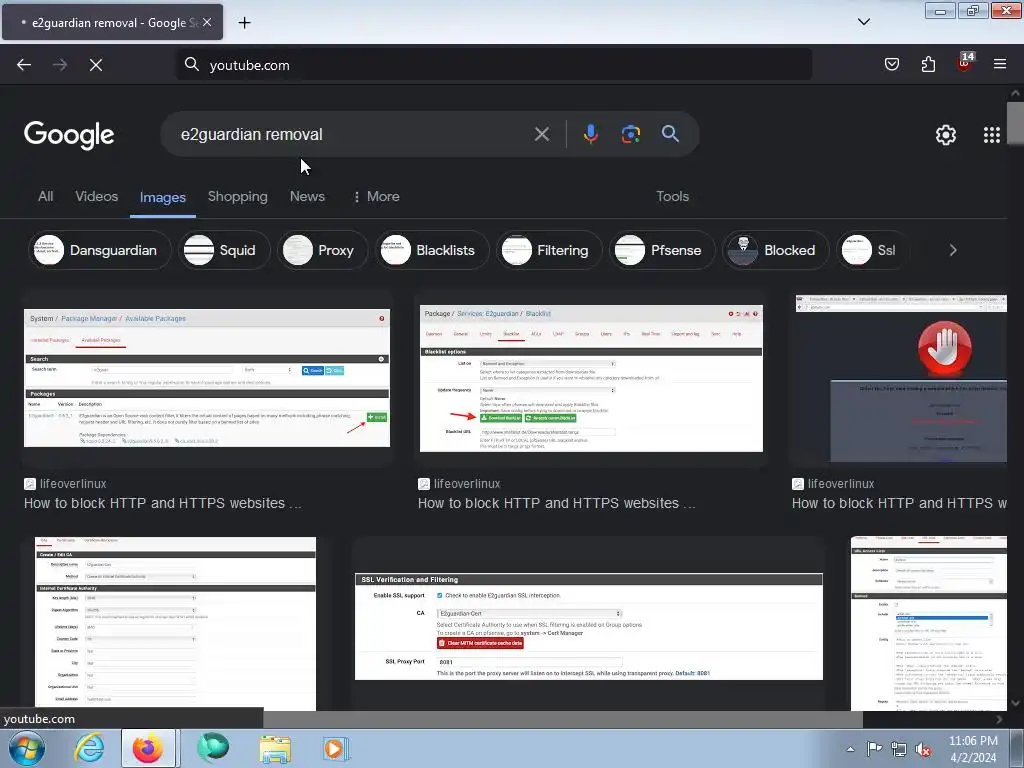Open the ACL settings thumbnail in the second row
Image resolution: width=1024 pixels, height=768 pixels.
pyautogui.click(x=929, y=624)
